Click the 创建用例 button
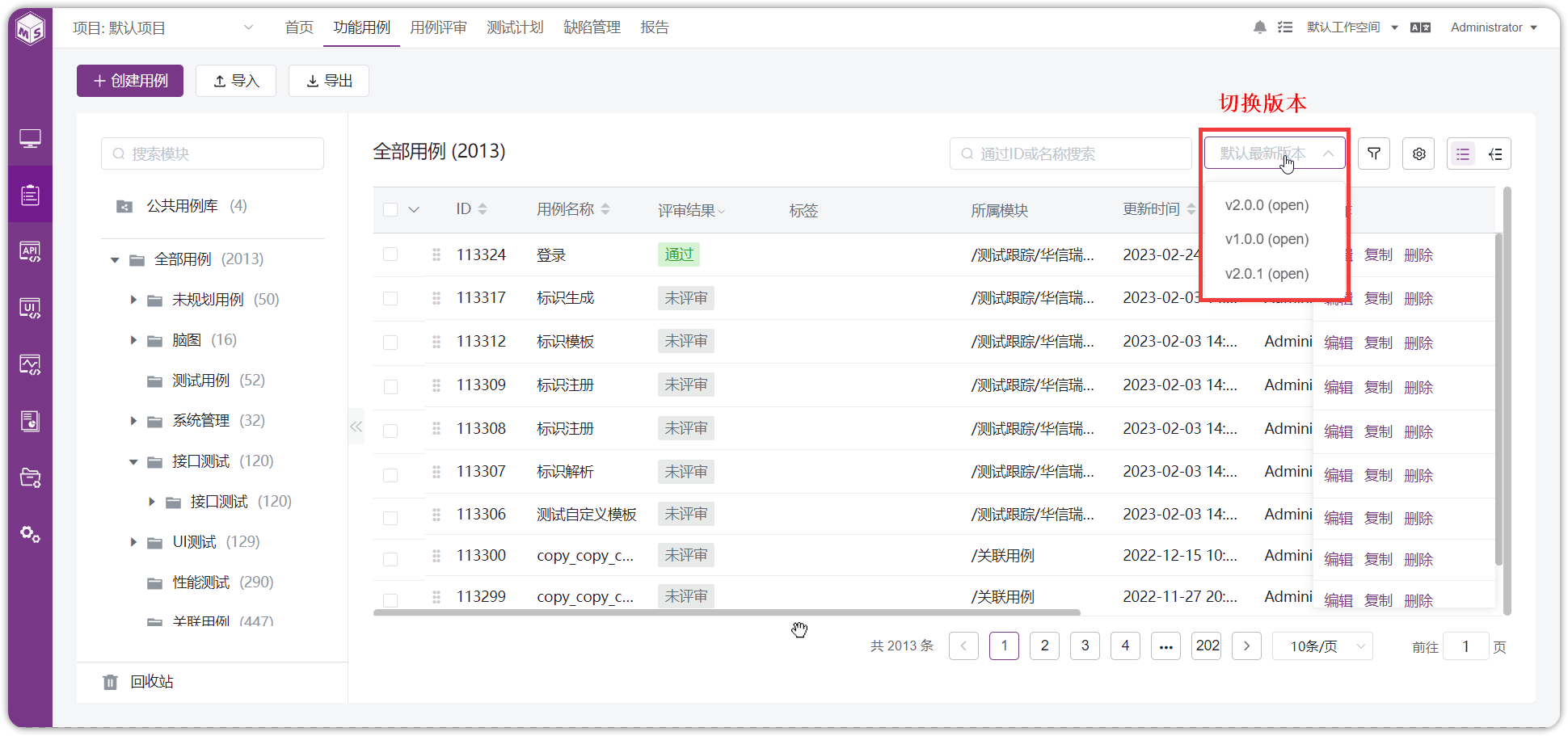Image resolution: width=1568 pixels, height=736 pixels. click(130, 81)
